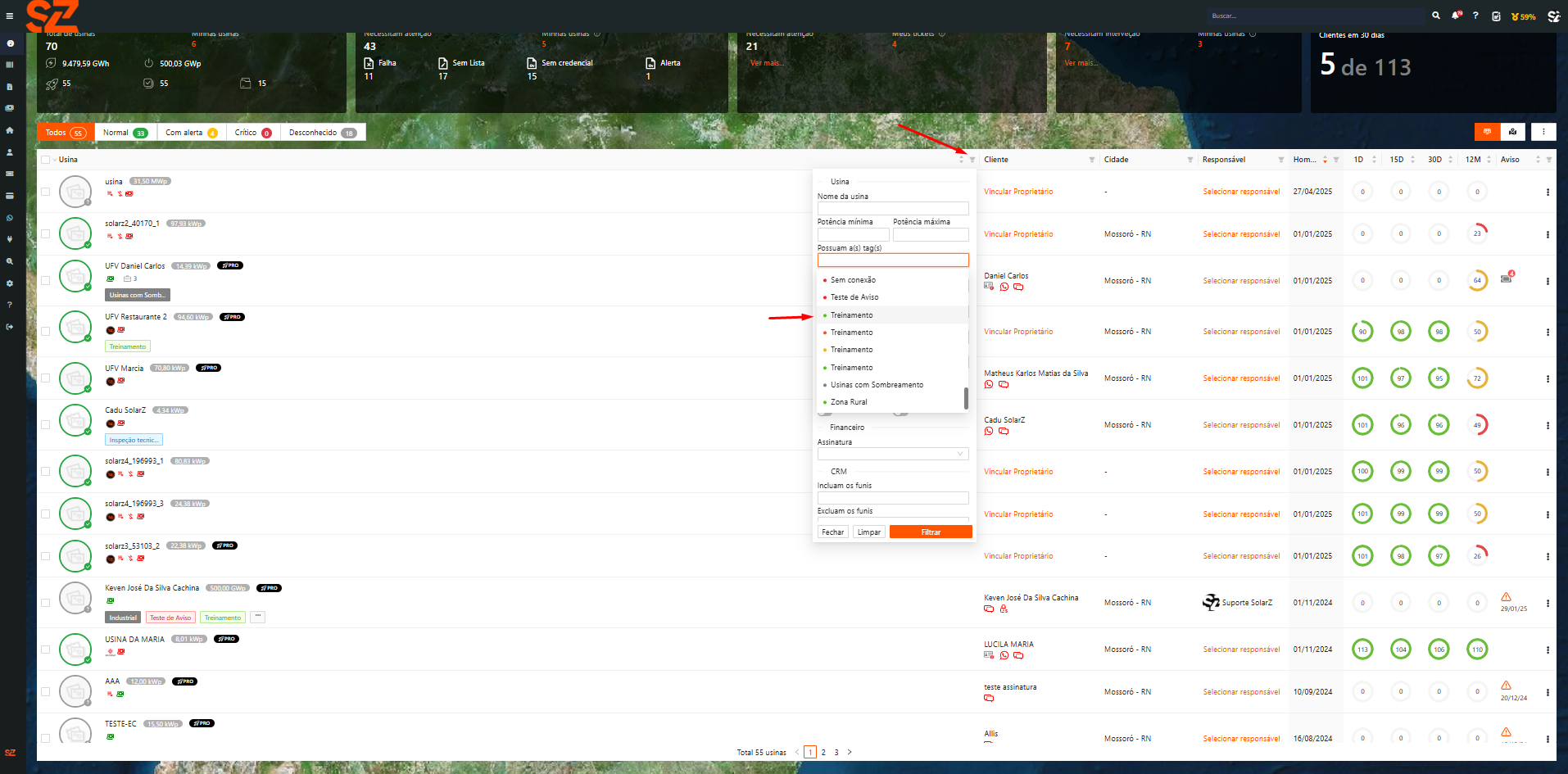Click the Usina column filter funnel icon
The height and width of the screenshot is (774, 1568).
point(972,160)
